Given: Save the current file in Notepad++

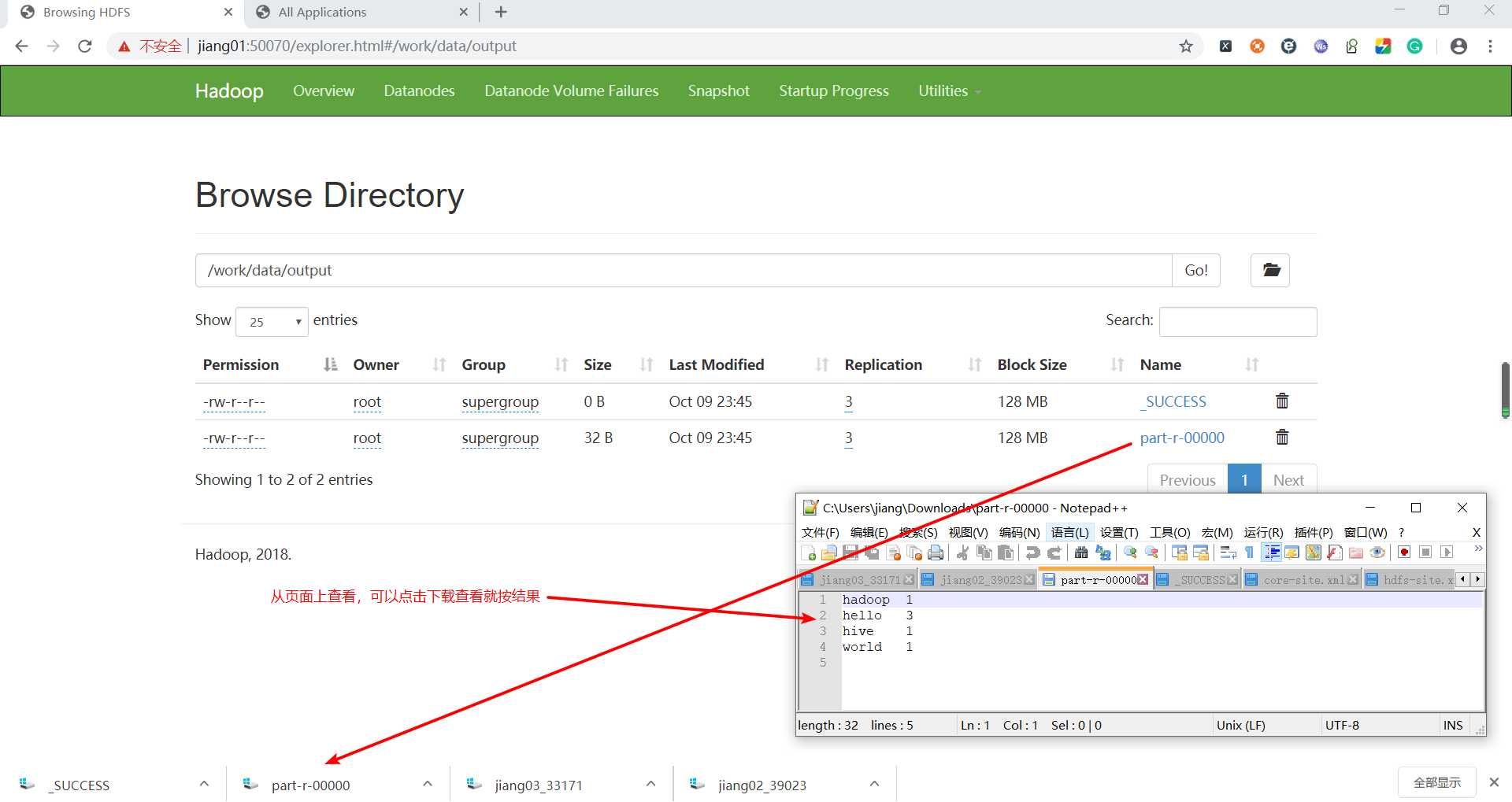Looking at the screenshot, I should point(850,553).
